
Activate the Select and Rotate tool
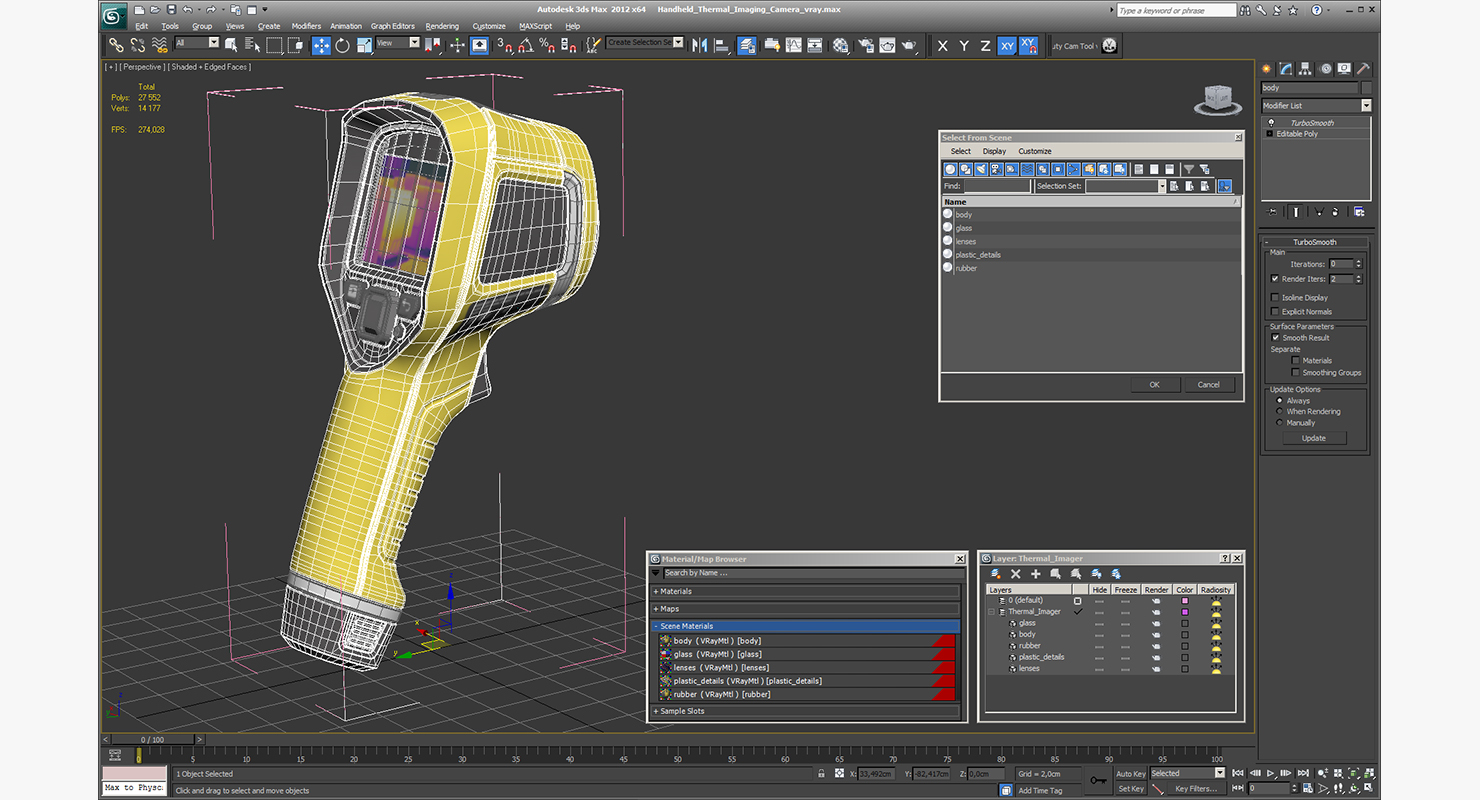tap(343, 45)
